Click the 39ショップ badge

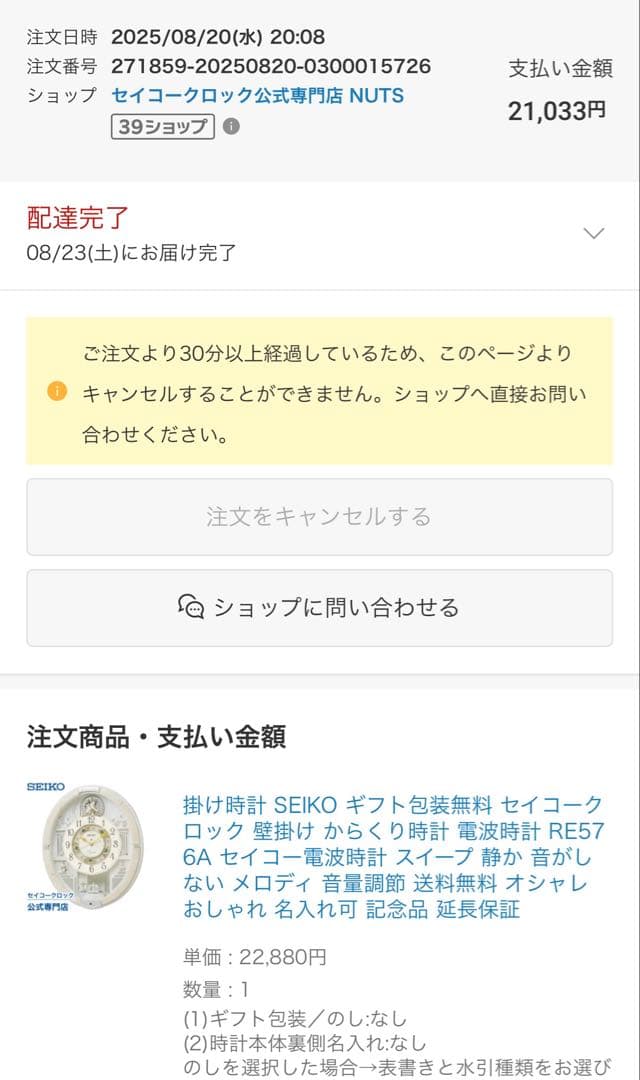[166, 127]
